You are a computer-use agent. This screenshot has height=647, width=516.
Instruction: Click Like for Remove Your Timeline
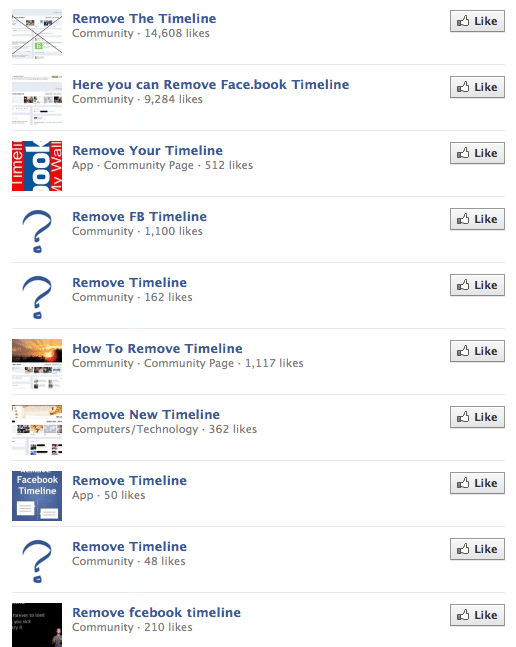coord(477,153)
